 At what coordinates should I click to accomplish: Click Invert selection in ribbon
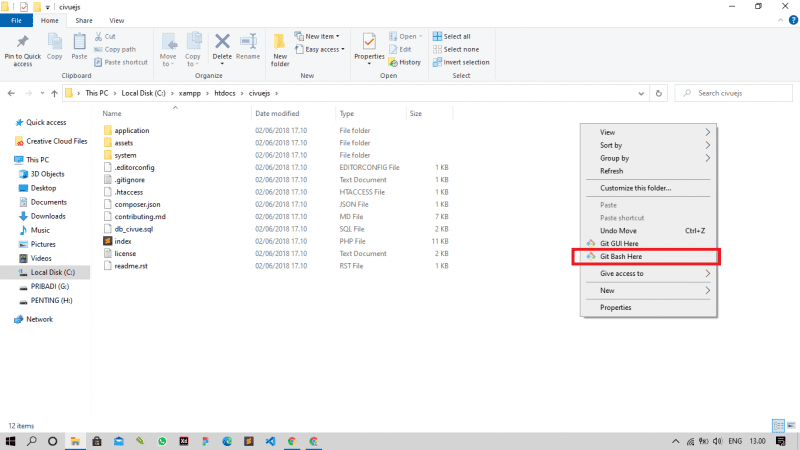tap(467, 62)
